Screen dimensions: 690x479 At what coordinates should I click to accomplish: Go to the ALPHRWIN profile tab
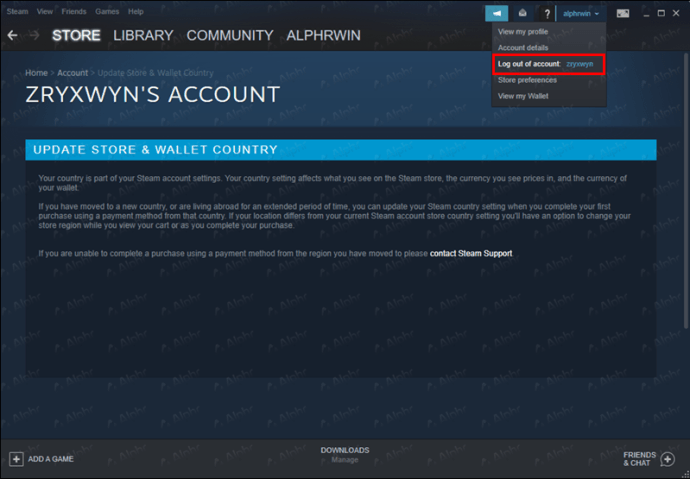tap(323, 35)
